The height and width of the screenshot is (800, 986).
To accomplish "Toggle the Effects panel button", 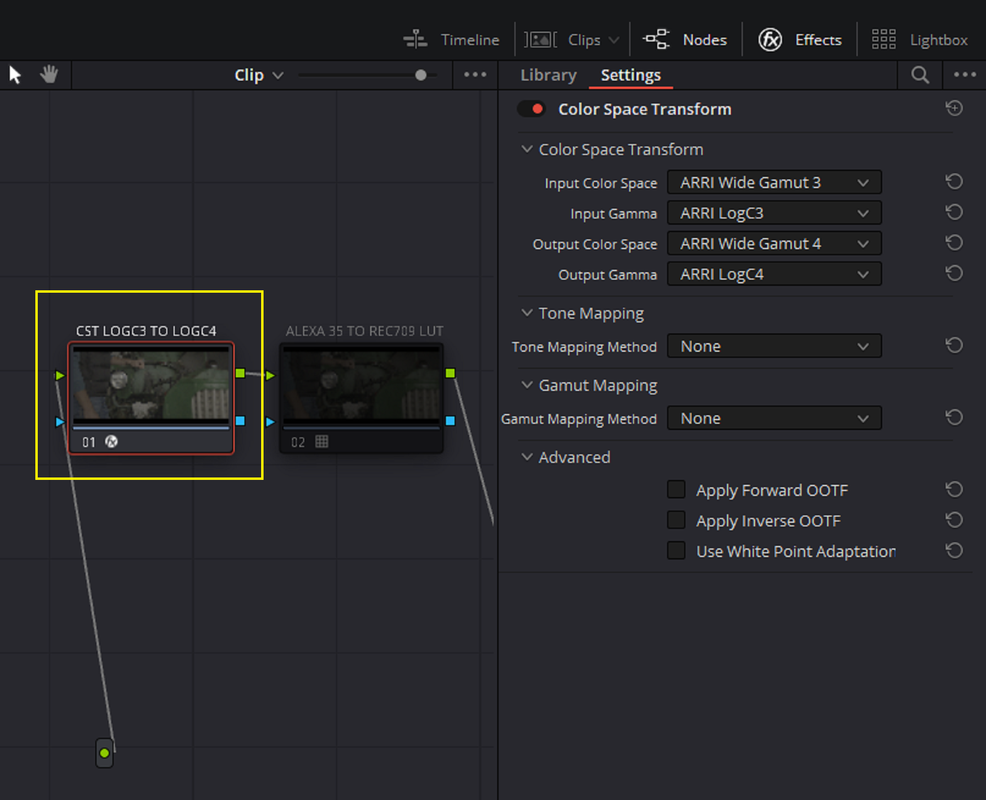I will point(800,40).
